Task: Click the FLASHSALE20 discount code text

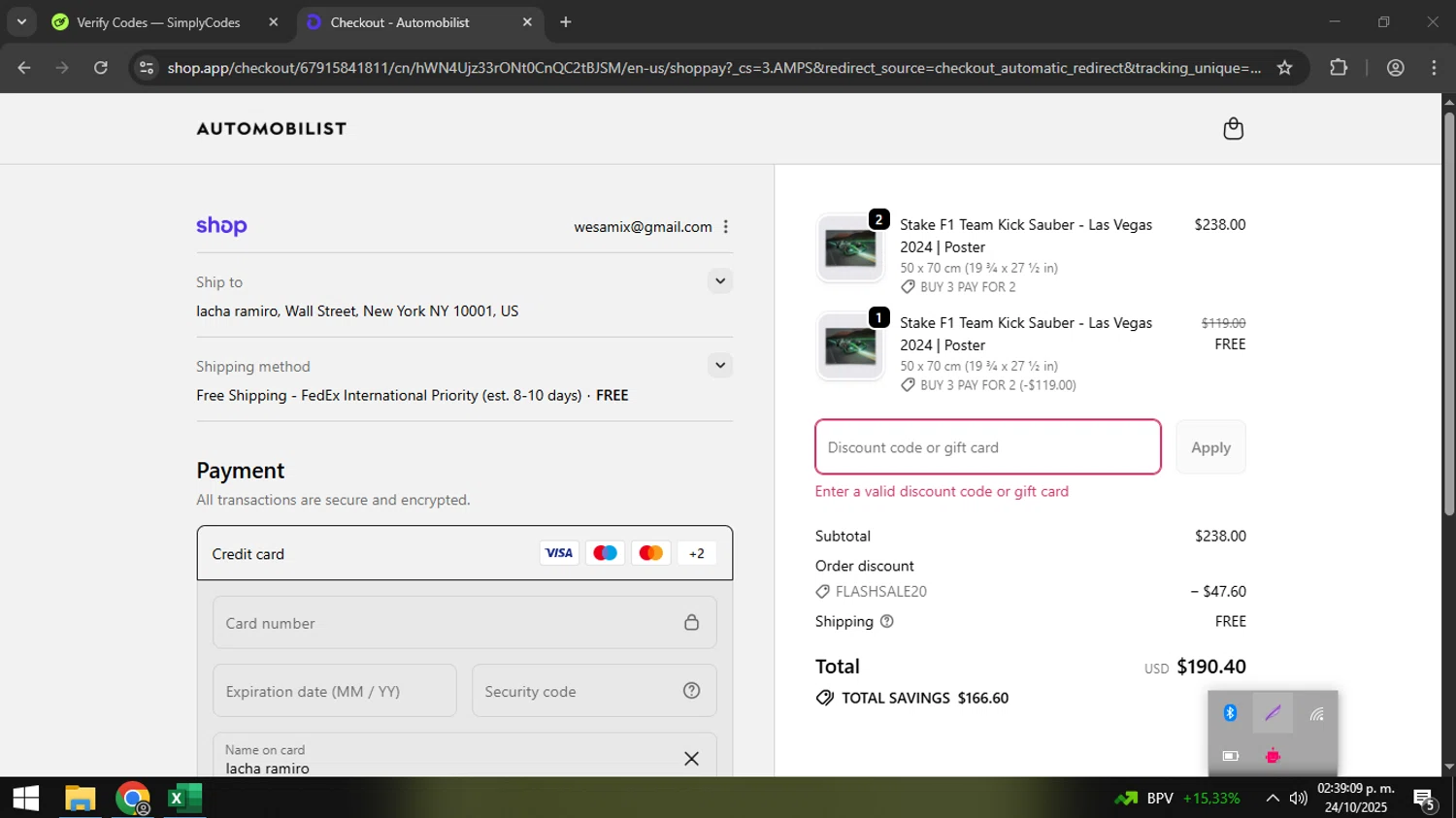Action: (x=880, y=591)
